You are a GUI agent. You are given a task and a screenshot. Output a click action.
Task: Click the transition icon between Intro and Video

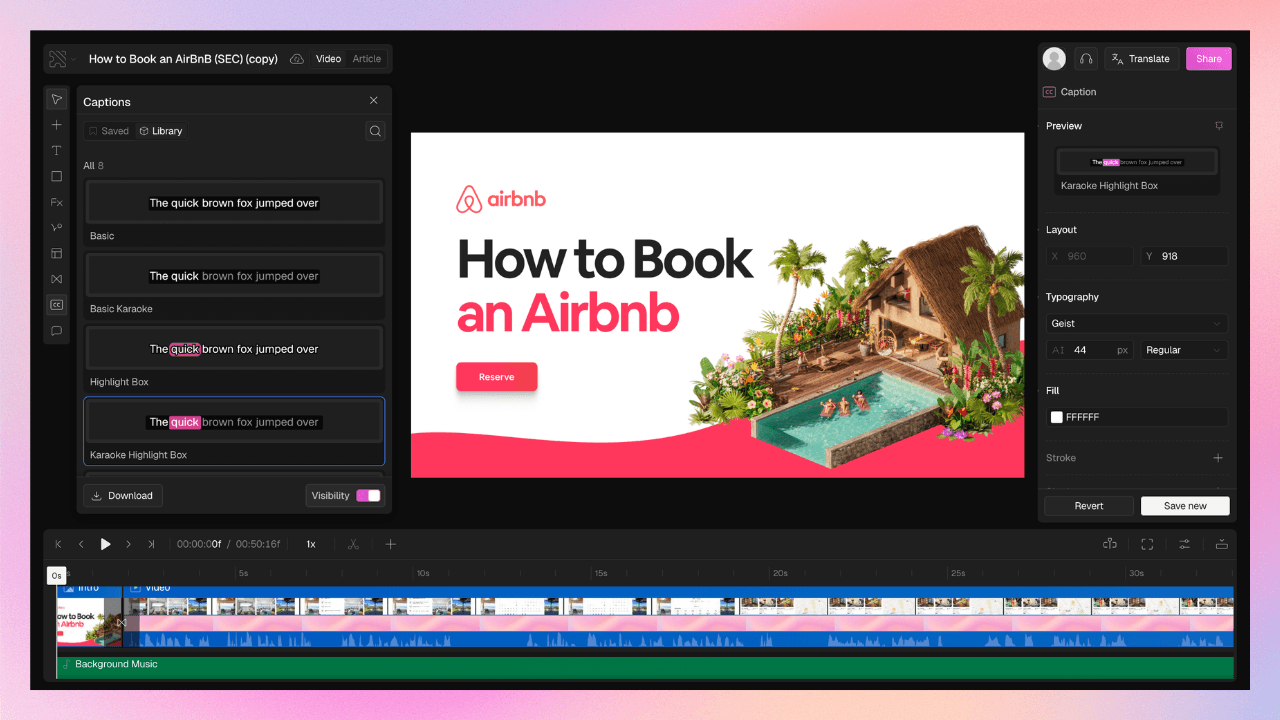(121, 622)
